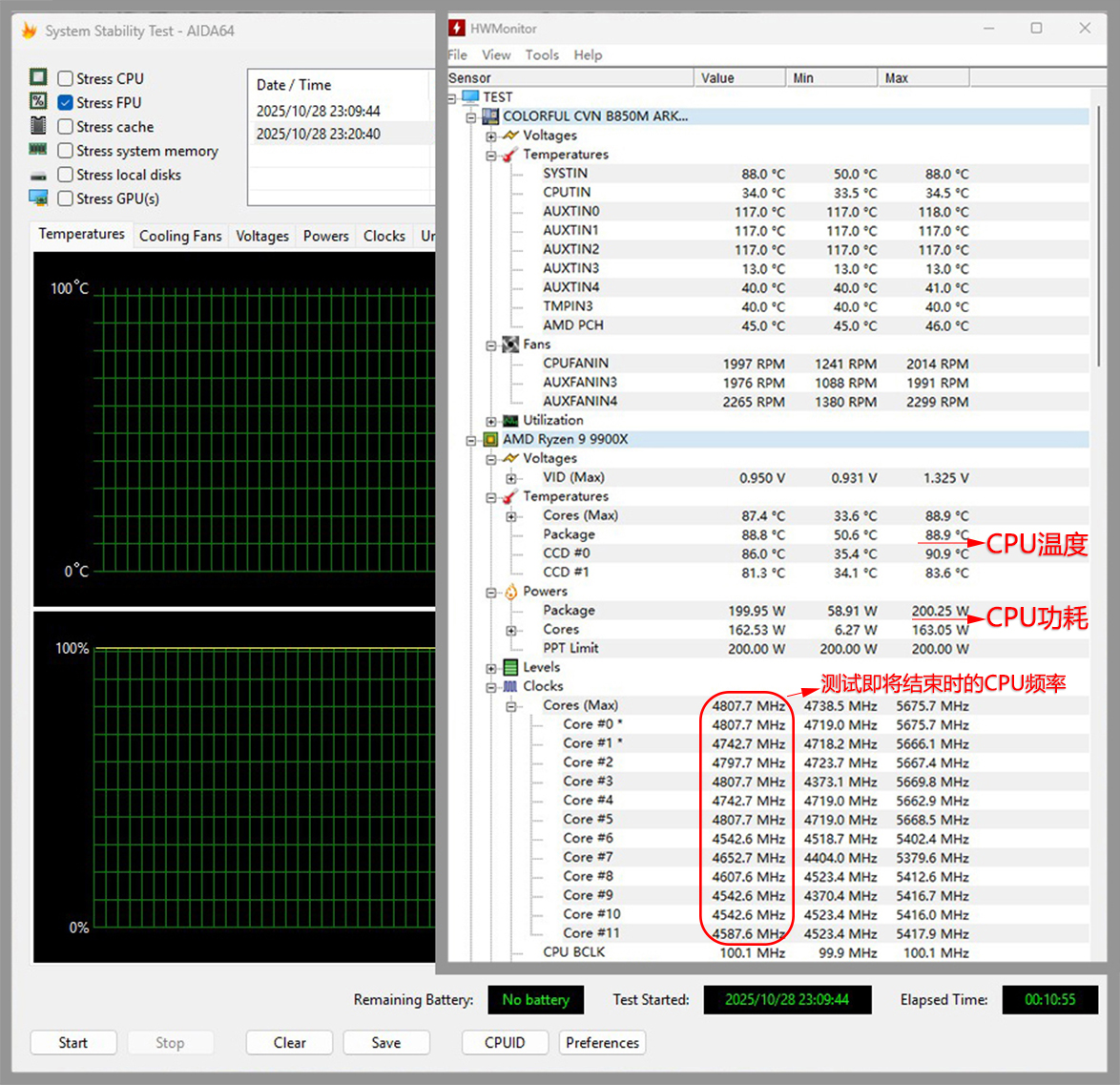Open the Preferences dialog
1120x1085 pixels.
pyautogui.click(x=602, y=1043)
